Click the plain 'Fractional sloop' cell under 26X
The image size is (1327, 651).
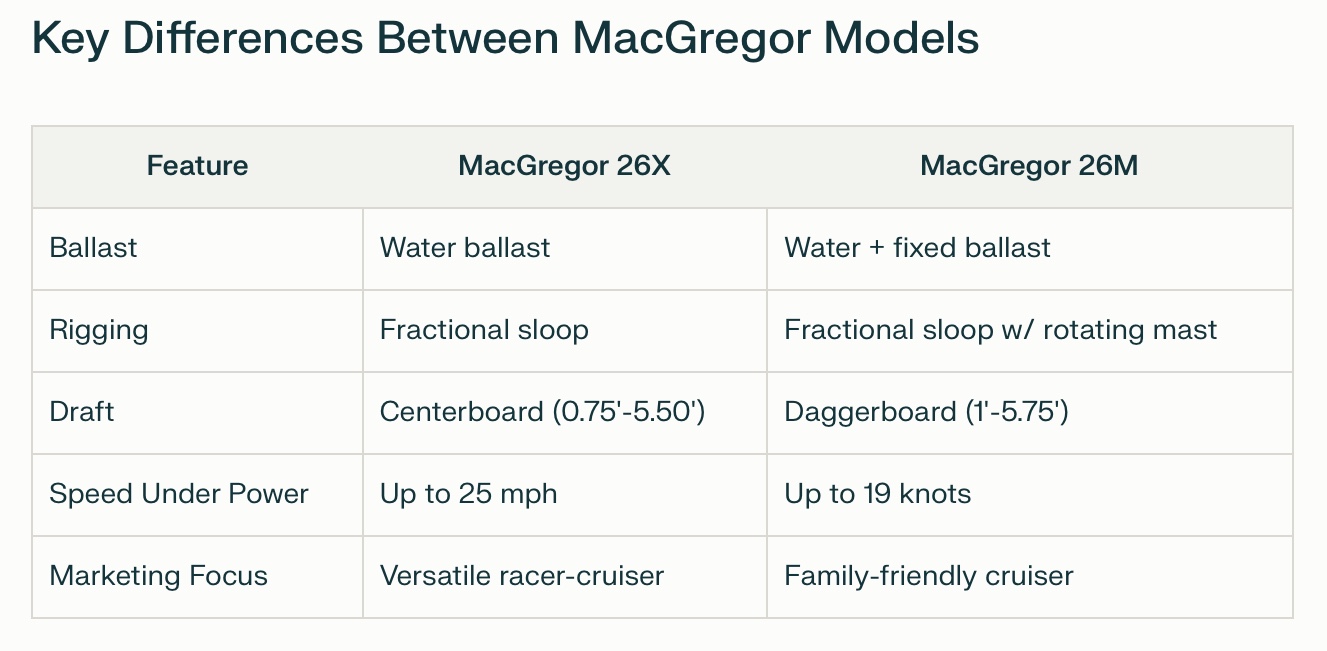point(484,330)
